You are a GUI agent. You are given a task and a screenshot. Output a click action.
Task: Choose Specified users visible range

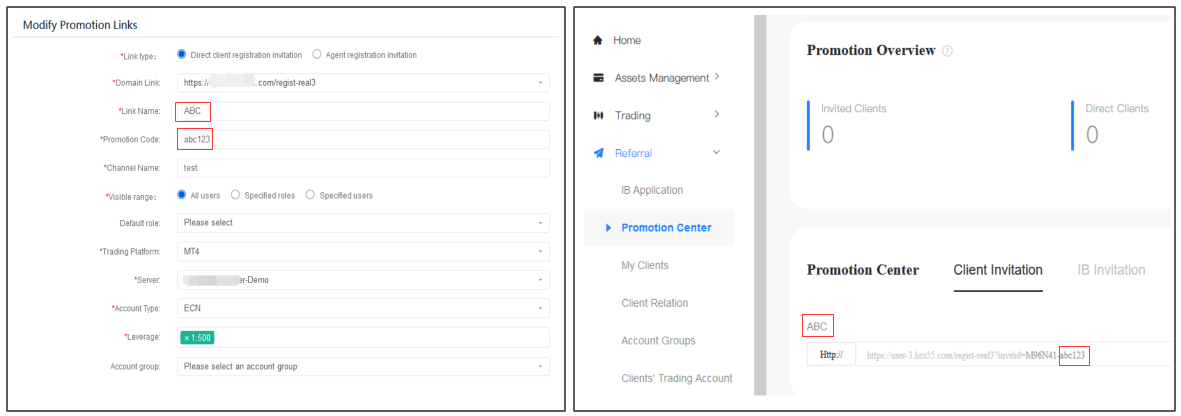tap(310, 195)
